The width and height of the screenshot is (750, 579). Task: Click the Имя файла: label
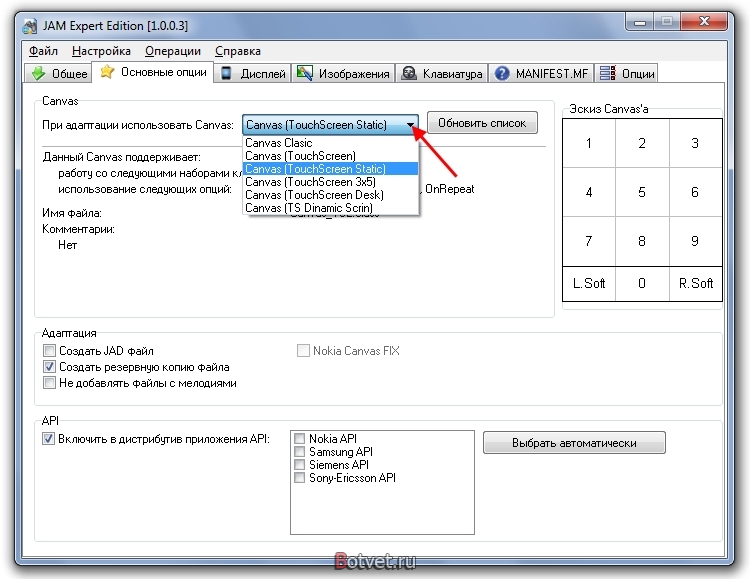(72, 213)
